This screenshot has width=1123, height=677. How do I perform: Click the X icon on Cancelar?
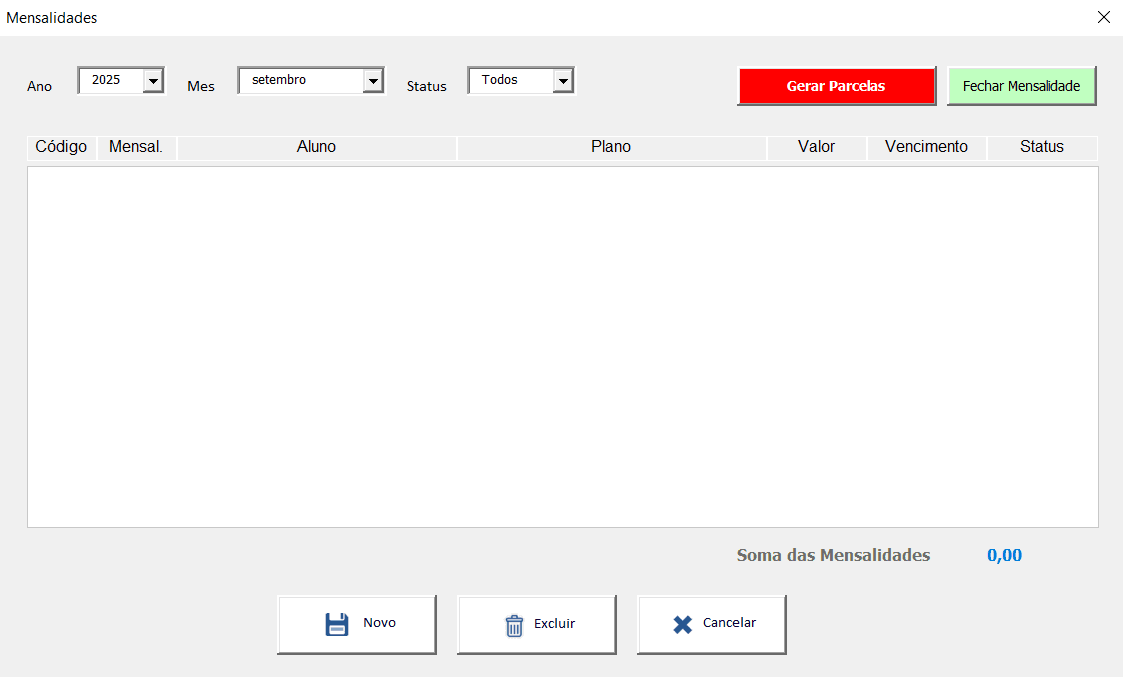pyautogui.click(x=682, y=624)
